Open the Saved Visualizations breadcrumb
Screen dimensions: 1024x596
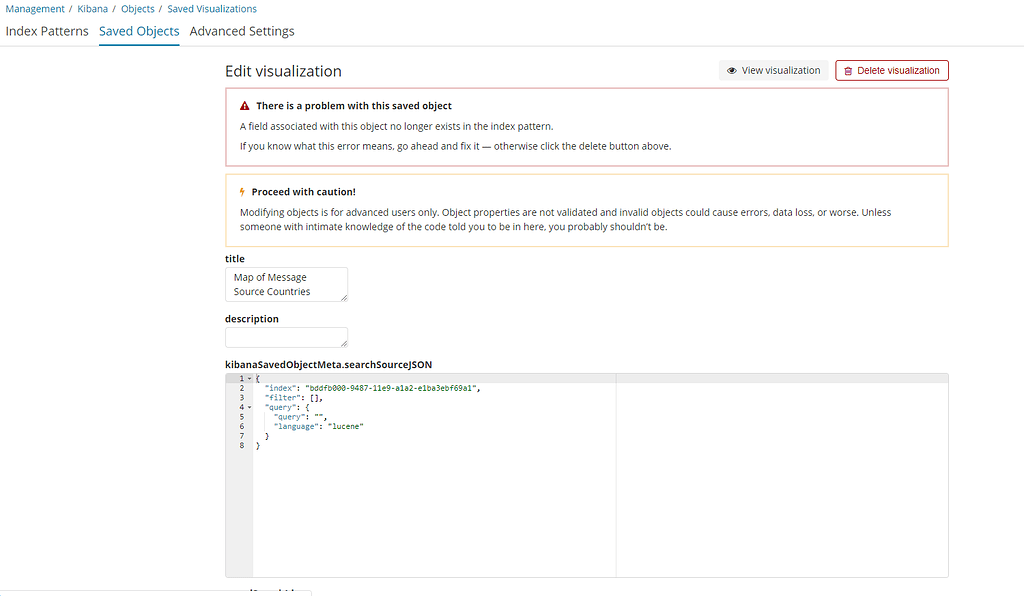pos(212,9)
